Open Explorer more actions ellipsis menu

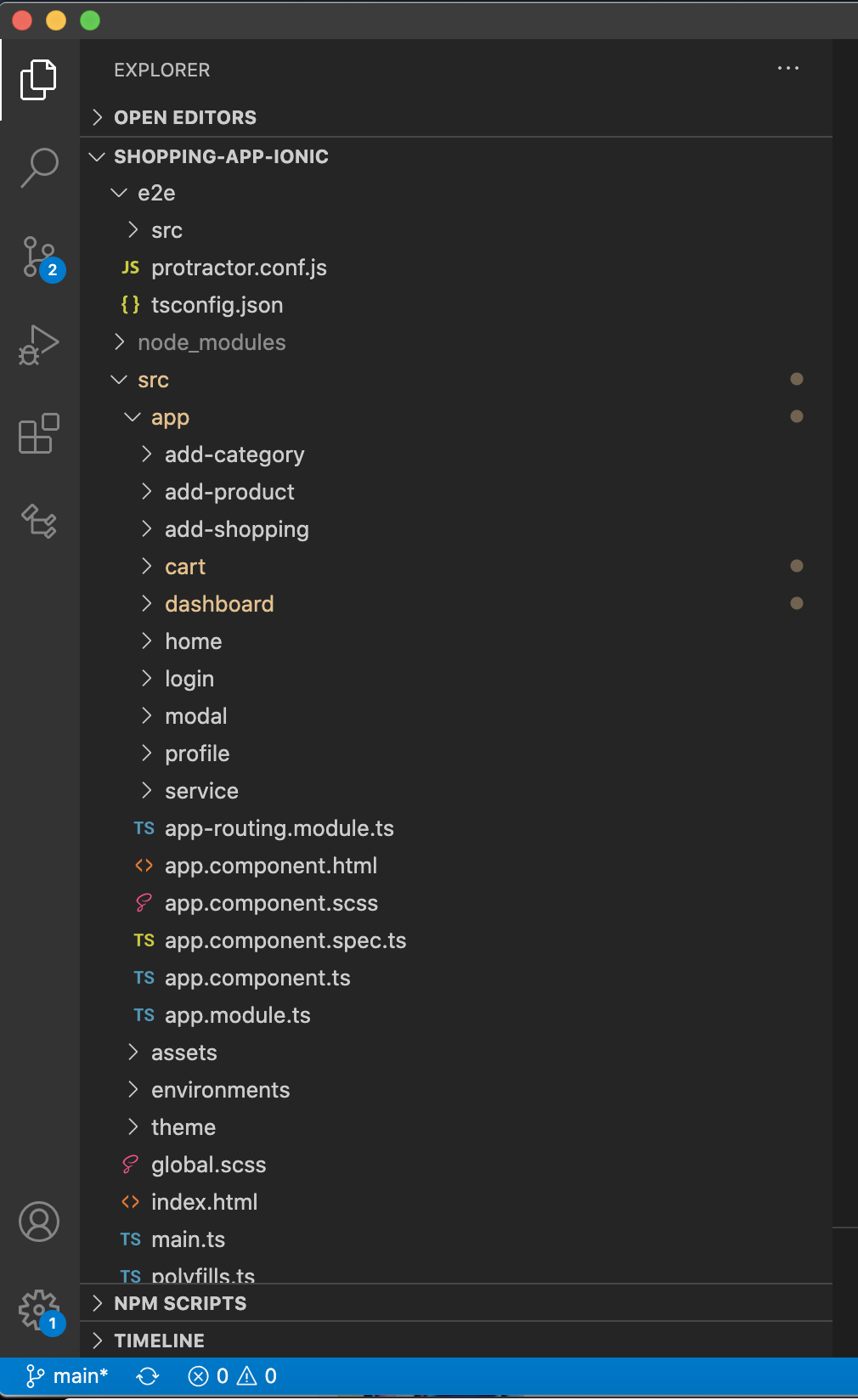click(x=788, y=69)
